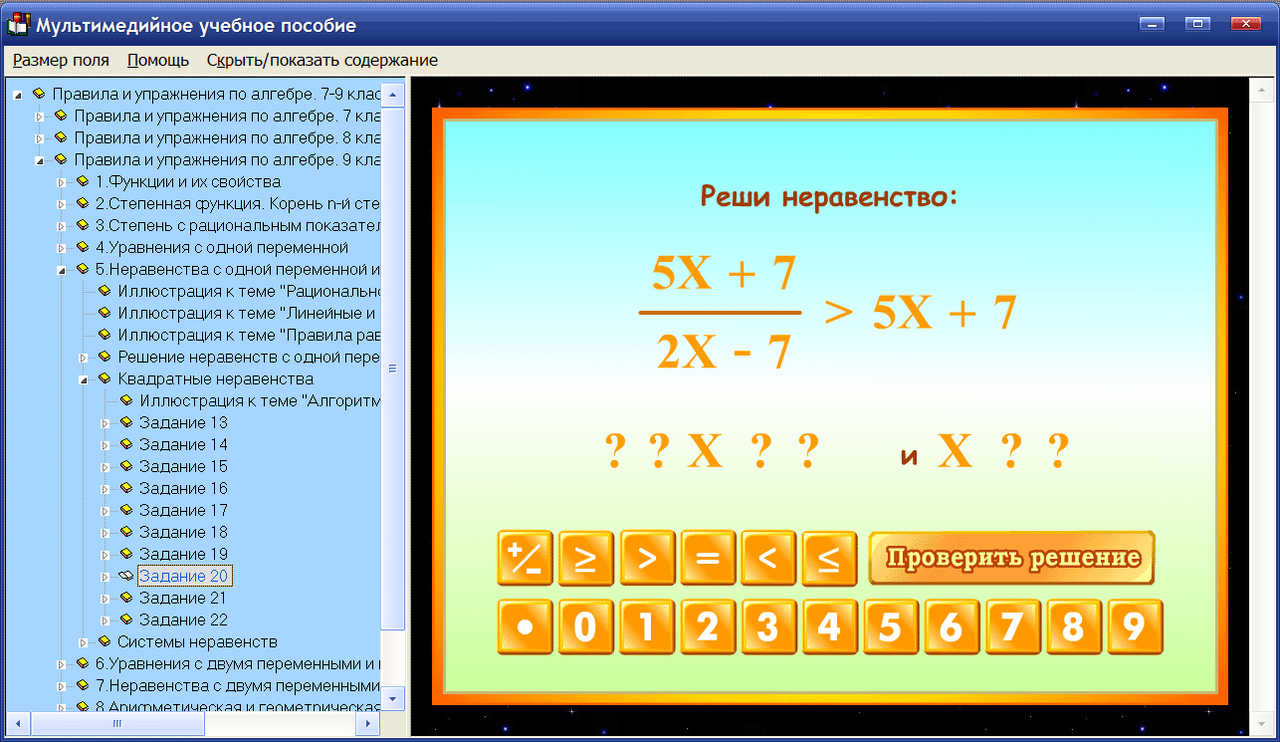1280x742 pixels.
Task: Select the less-or-equal sign key
Action: pyautogui.click(x=830, y=558)
